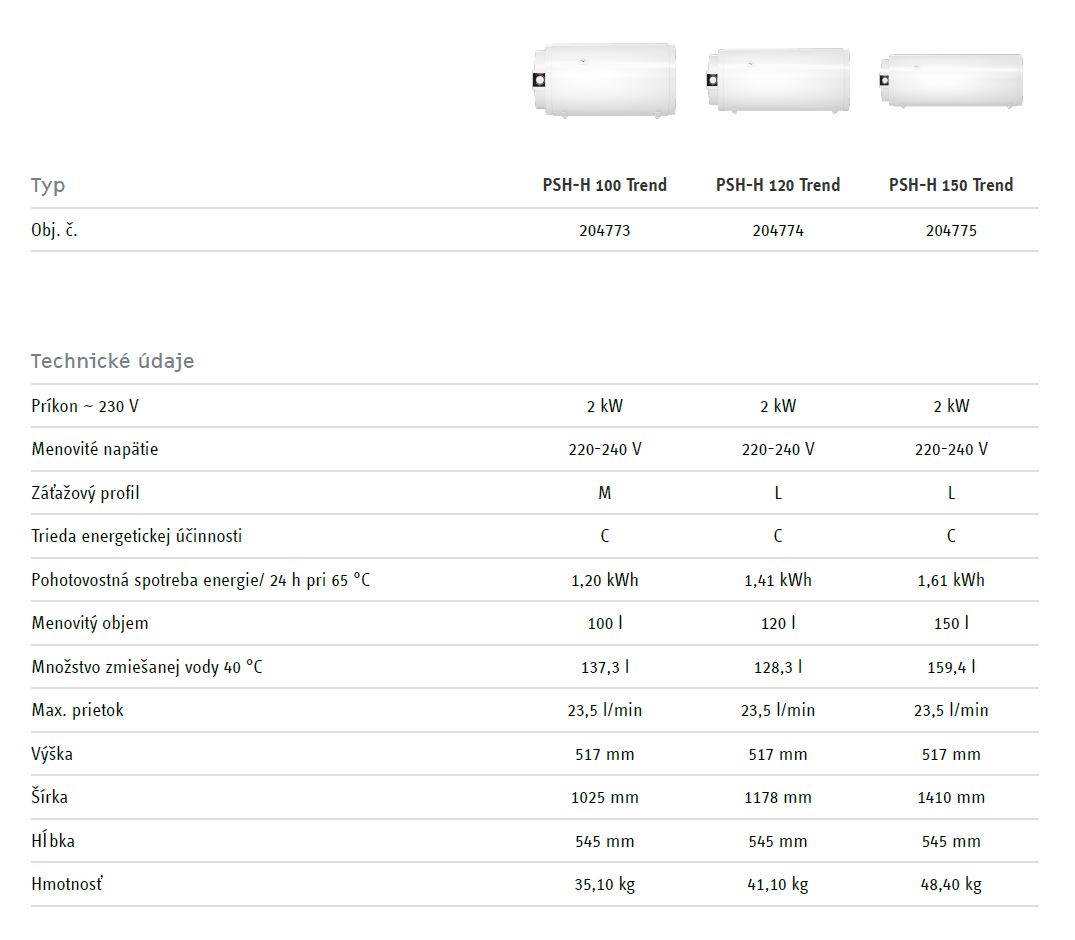
Task: Click the Typ heading label
Action: (x=48, y=186)
